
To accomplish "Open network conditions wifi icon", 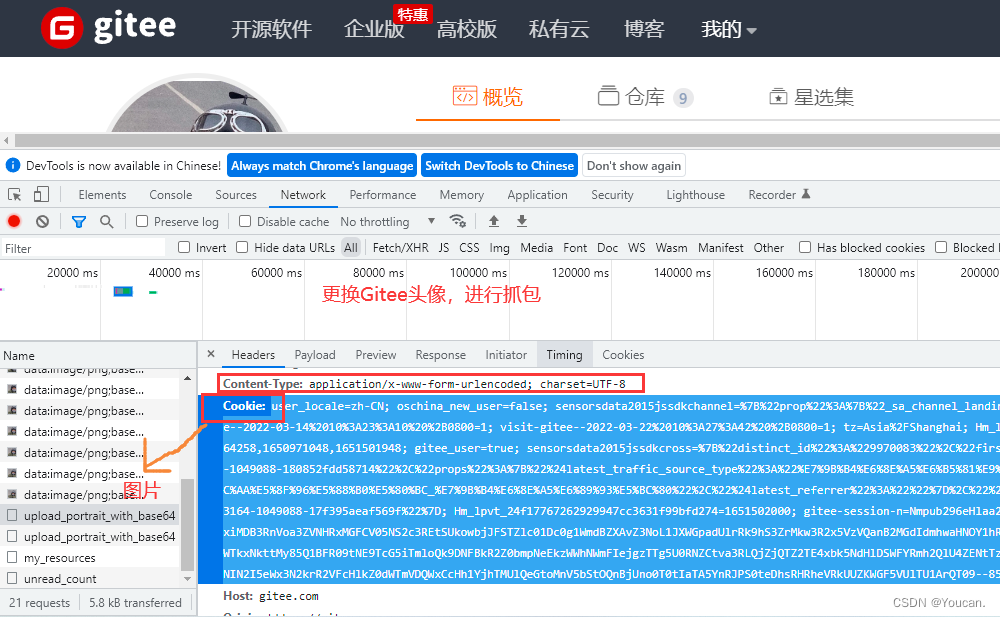I will (457, 221).
